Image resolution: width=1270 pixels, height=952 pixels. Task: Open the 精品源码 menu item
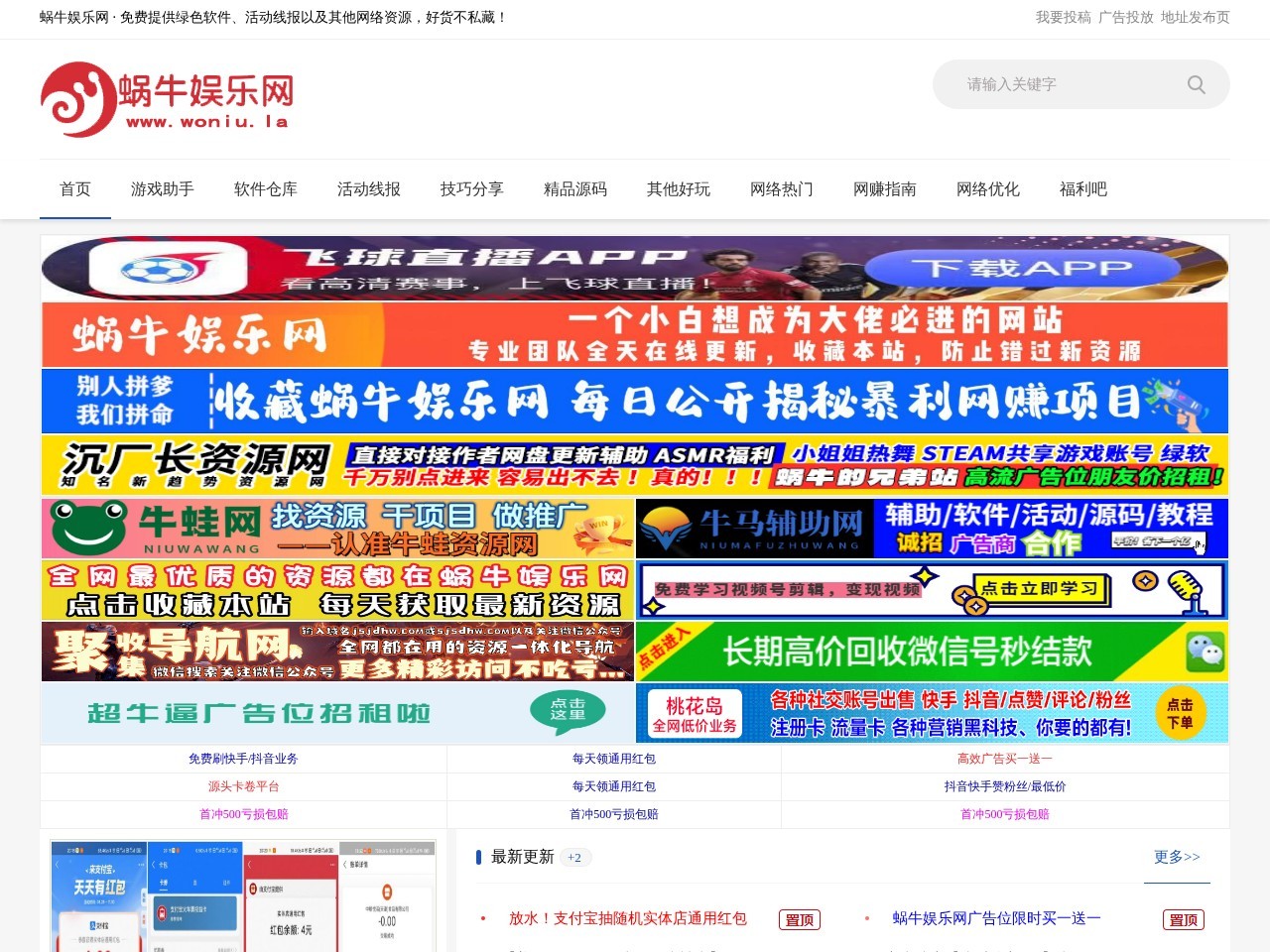(x=575, y=188)
